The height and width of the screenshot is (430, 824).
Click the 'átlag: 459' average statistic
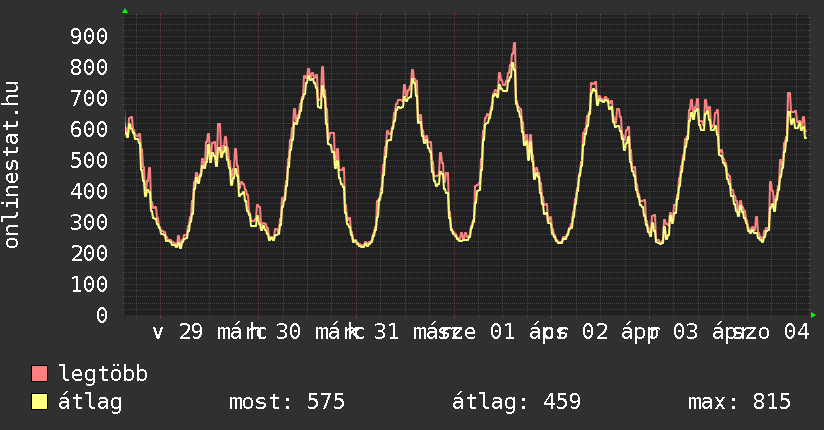pos(516,402)
